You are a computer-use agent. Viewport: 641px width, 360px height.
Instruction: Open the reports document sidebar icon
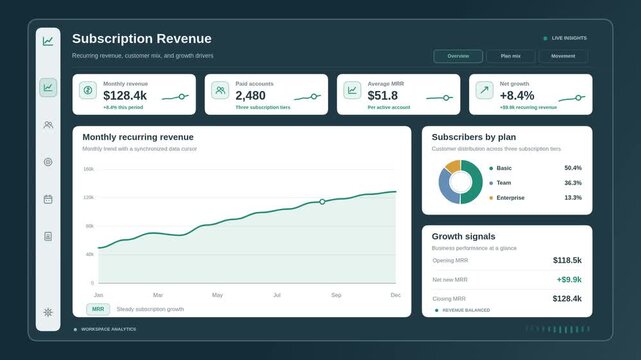pos(48,236)
